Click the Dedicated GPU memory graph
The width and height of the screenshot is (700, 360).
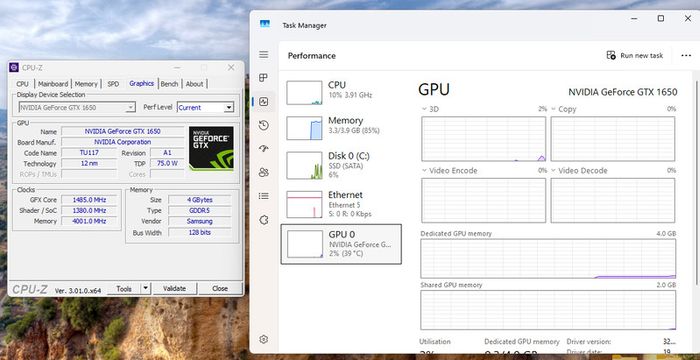[548, 259]
